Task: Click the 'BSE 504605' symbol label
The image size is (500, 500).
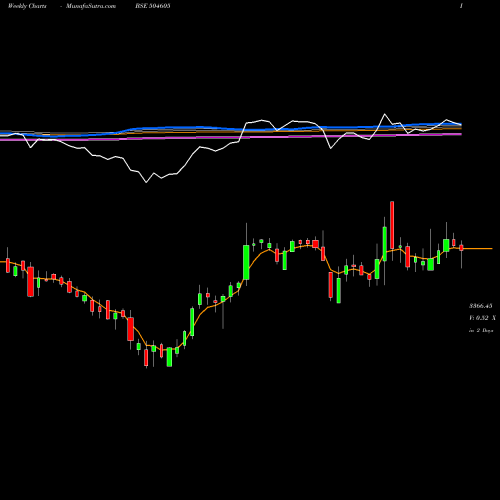Action: click(x=153, y=6)
